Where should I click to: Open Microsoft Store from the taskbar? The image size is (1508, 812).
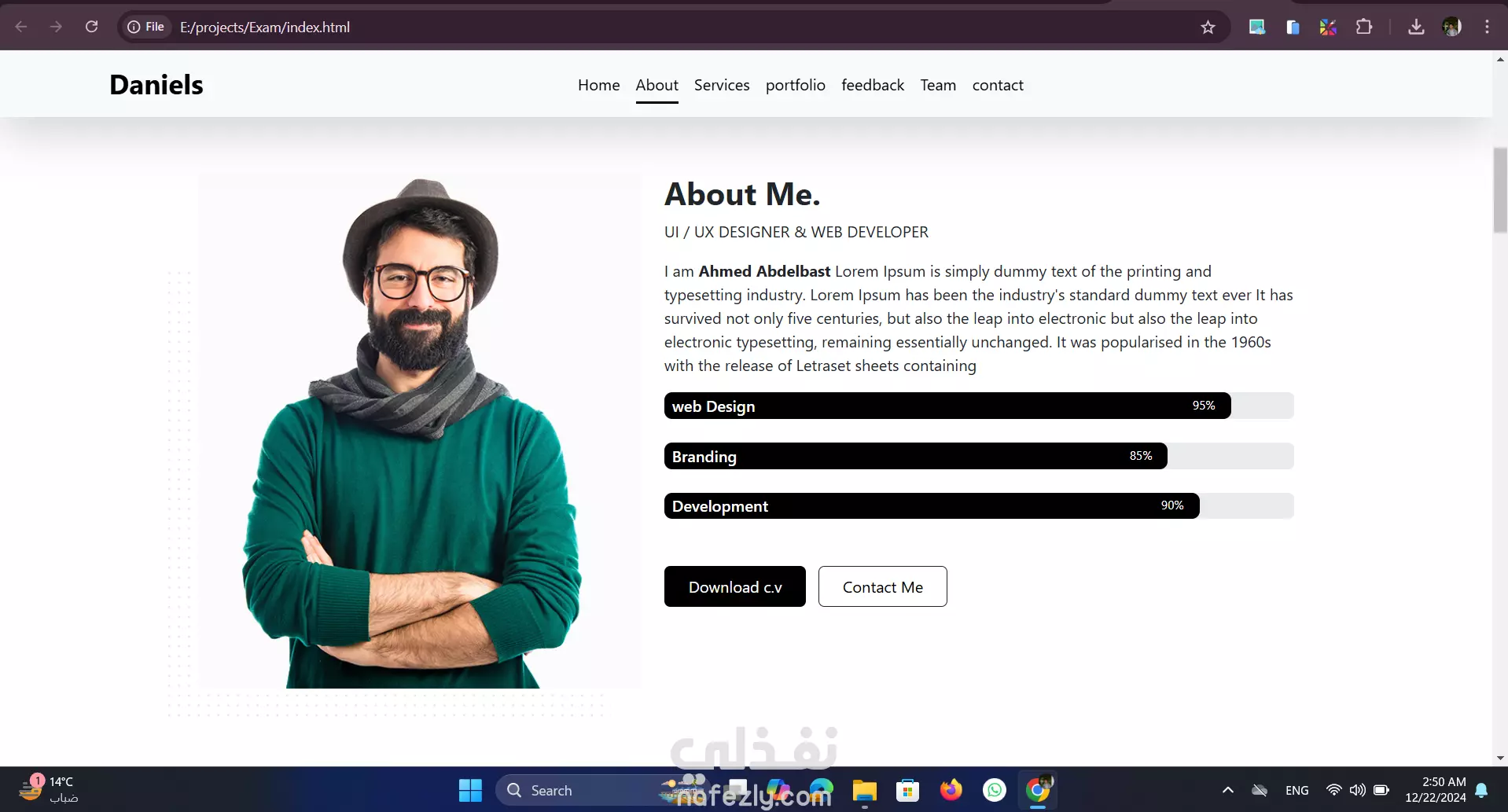[x=908, y=790]
